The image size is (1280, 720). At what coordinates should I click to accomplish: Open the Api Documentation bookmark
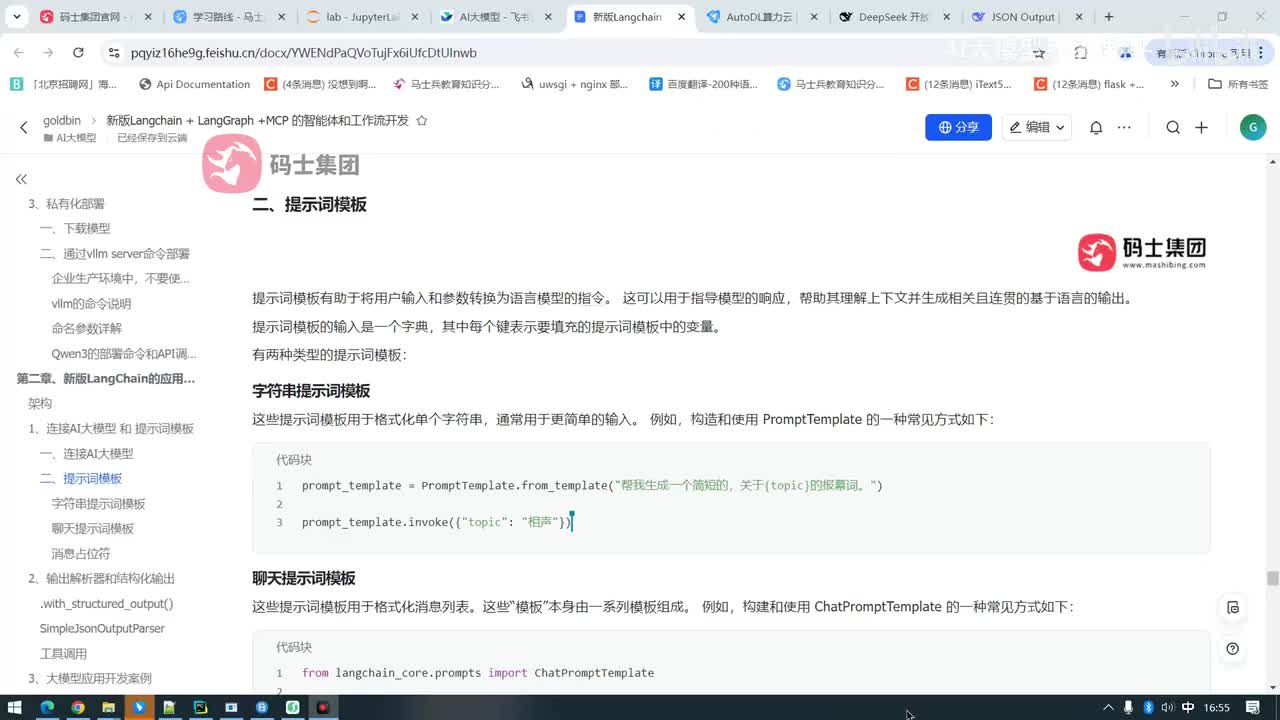click(x=195, y=84)
